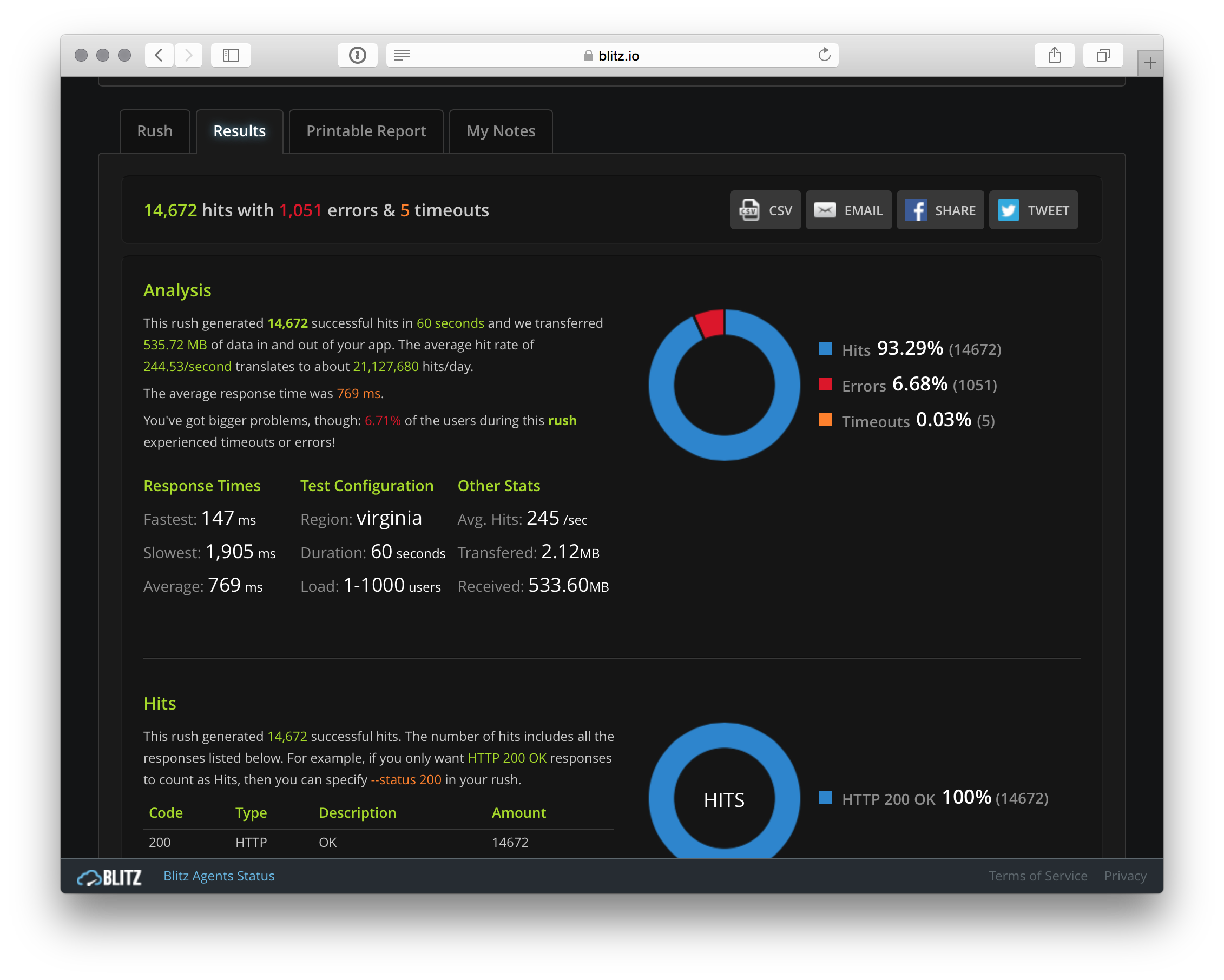Open Reader view icon in address bar
Image resolution: width=1224 pixels, height=980 pixels.
coord(402,55)
